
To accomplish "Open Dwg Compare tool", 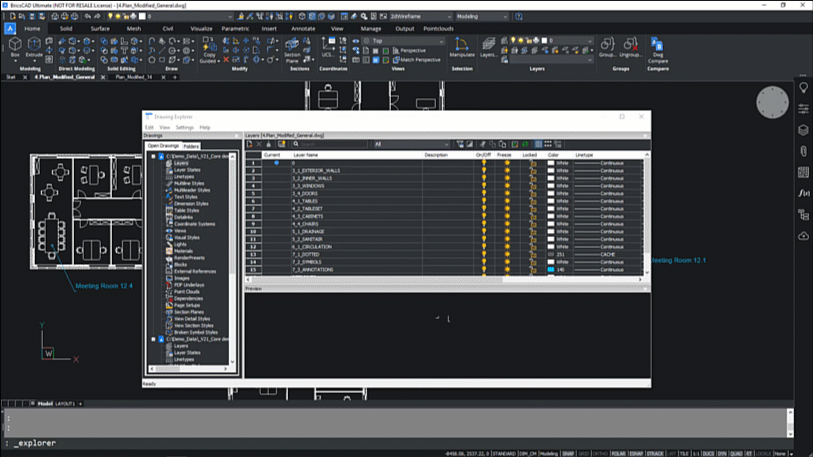I will [x=657, y=50].
